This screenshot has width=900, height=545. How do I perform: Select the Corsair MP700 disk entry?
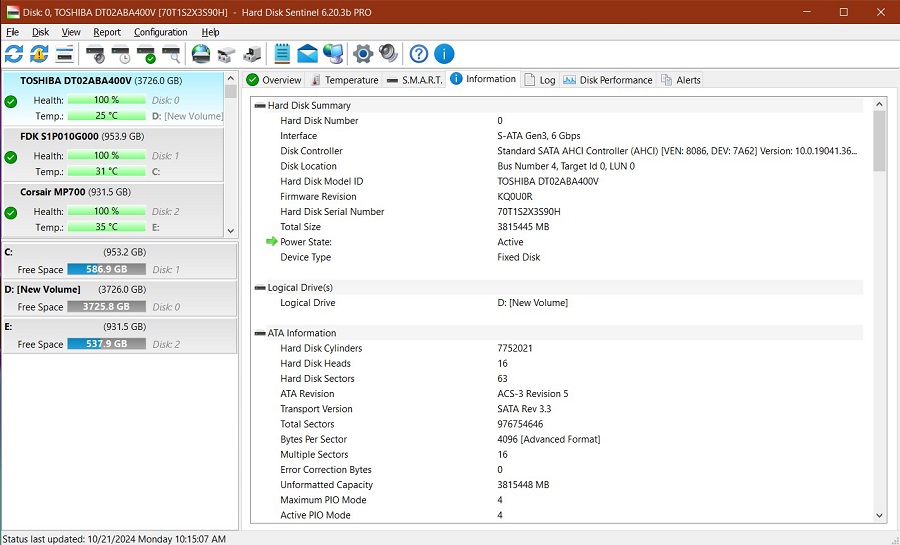113,210
